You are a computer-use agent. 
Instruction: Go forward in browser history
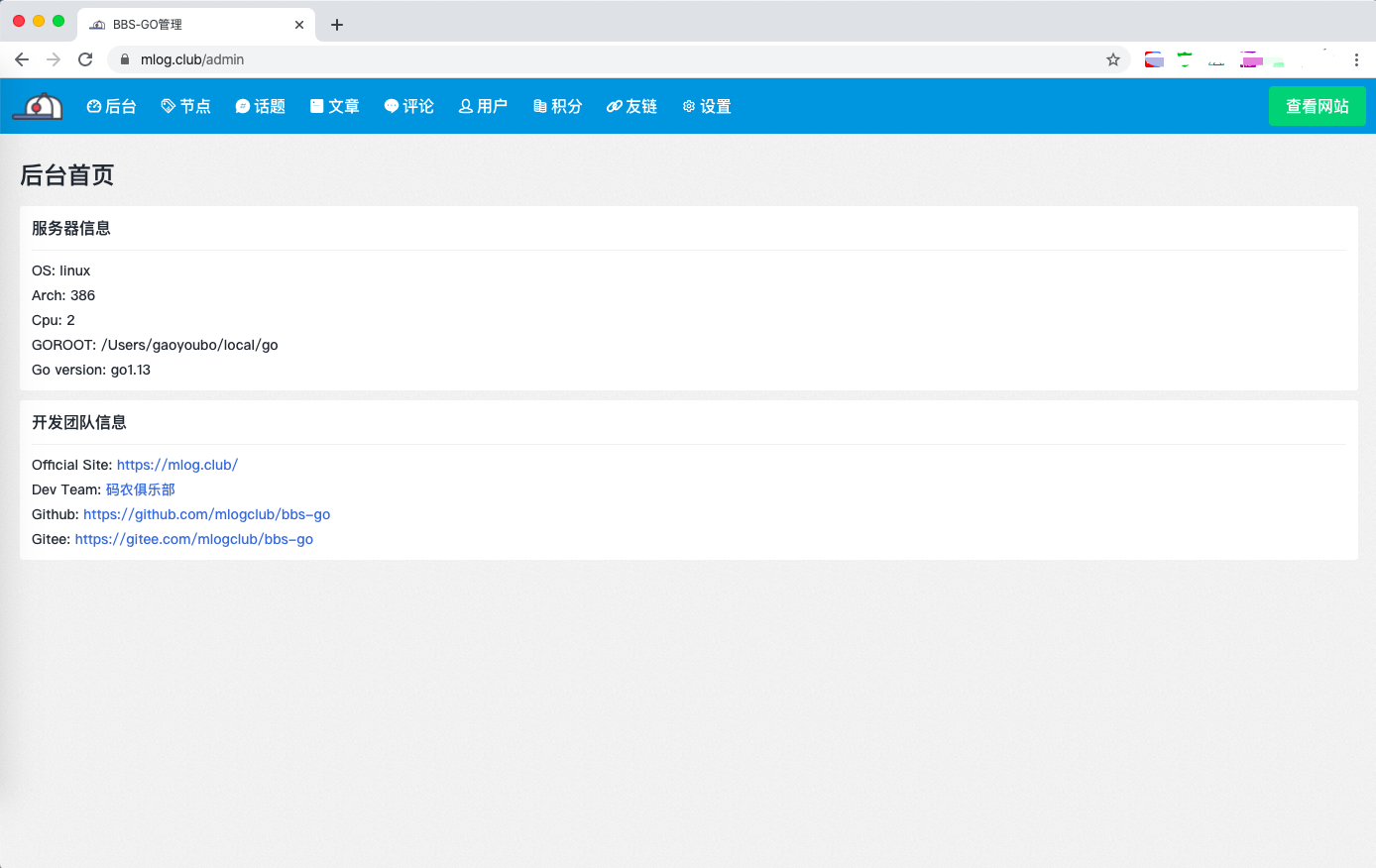[x=54, y=59]
